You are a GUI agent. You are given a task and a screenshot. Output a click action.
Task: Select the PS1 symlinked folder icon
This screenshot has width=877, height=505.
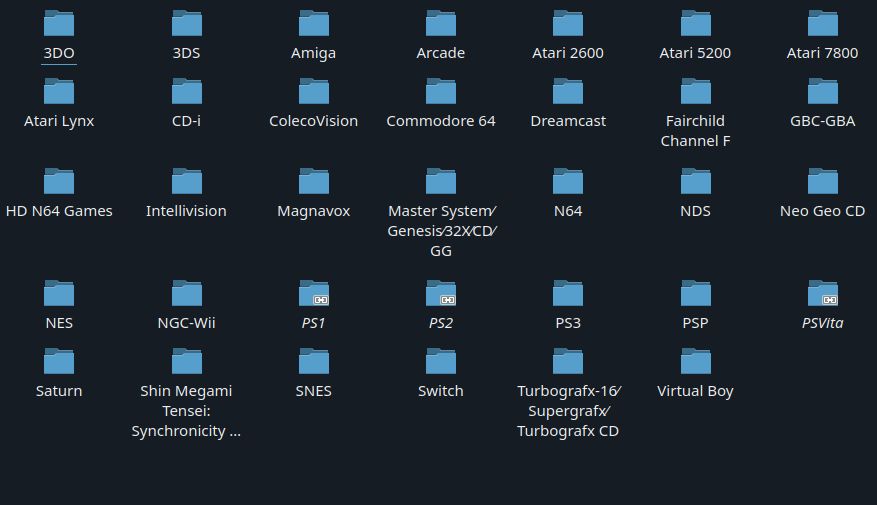[313, 294]
